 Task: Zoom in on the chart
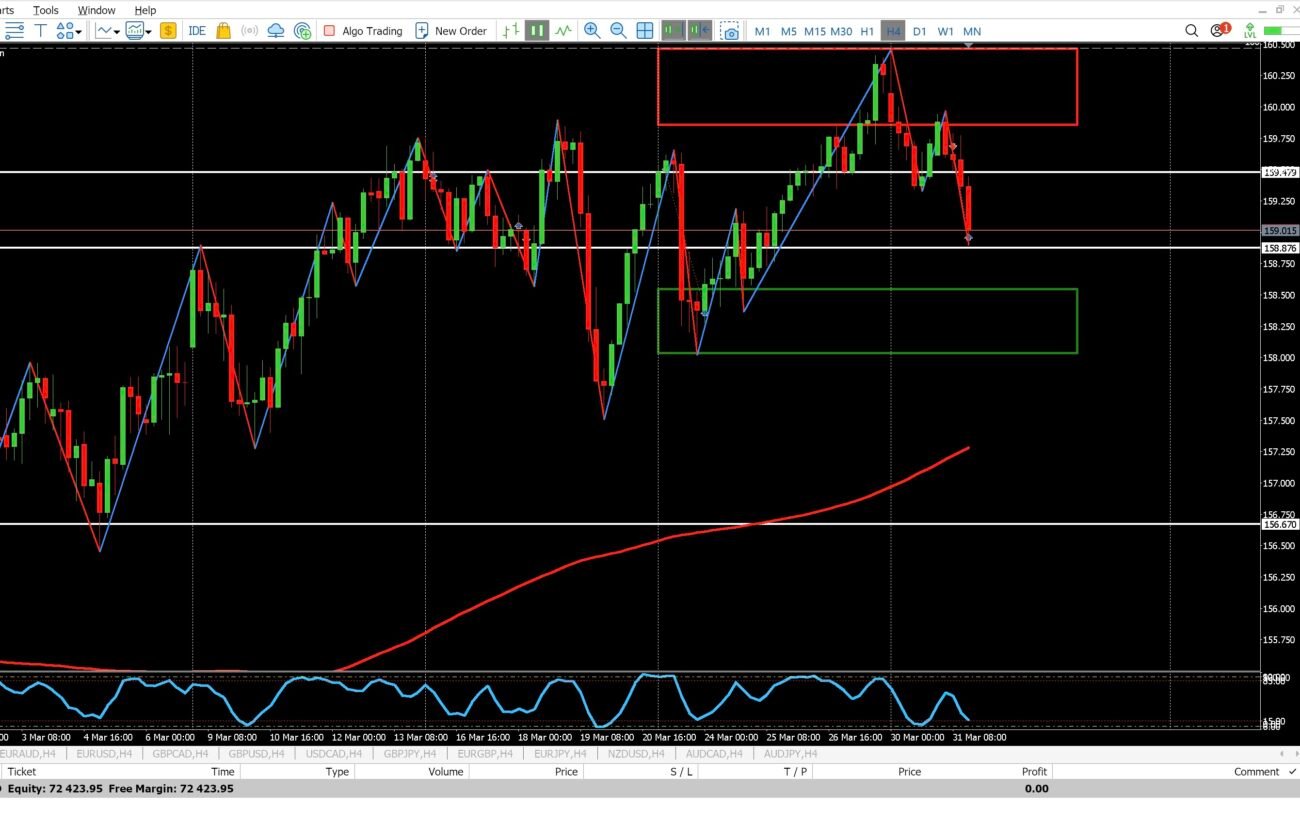[592, 31]
